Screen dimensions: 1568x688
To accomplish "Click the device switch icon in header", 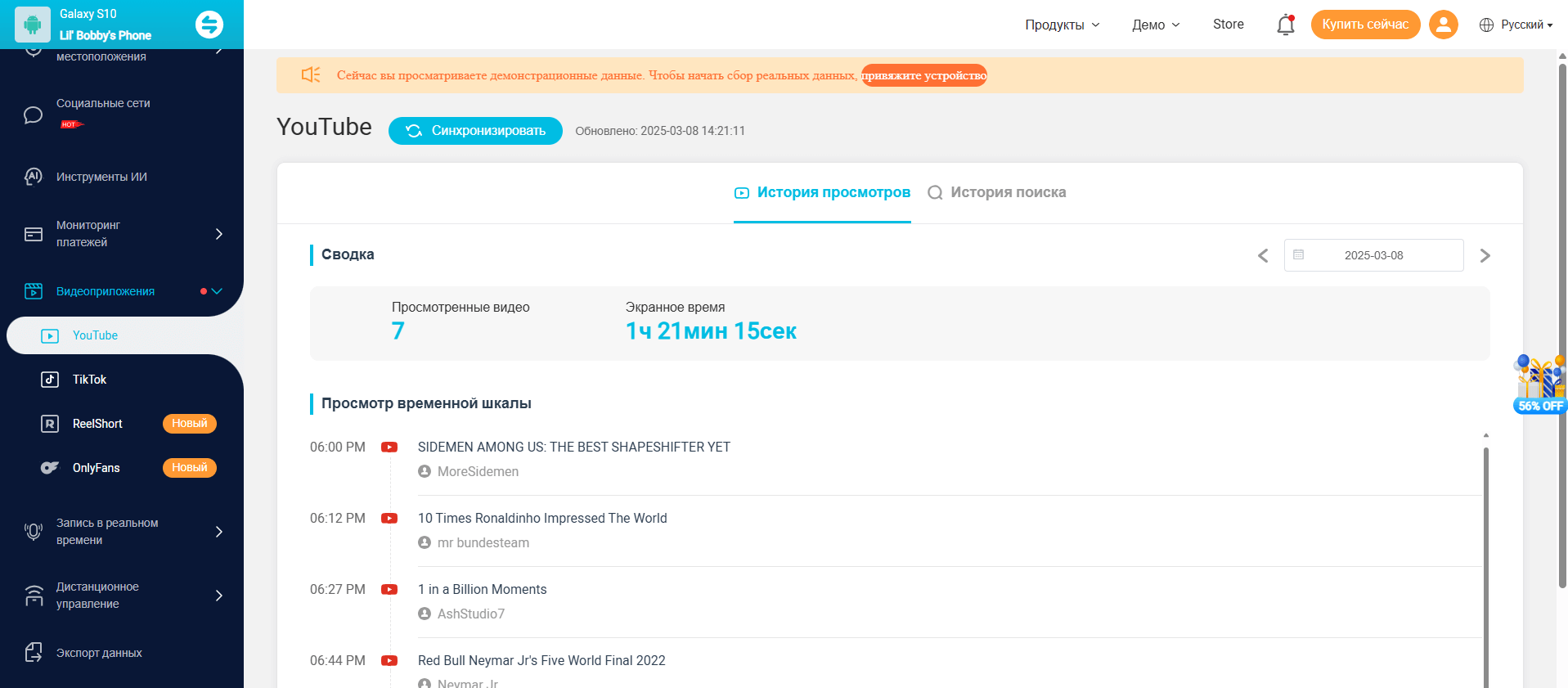I will coord(209,25).
